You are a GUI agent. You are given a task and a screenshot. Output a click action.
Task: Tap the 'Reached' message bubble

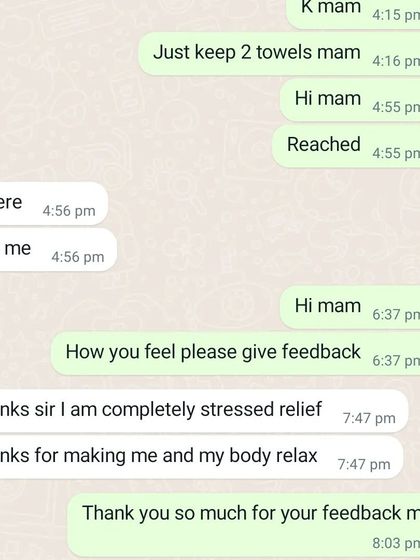346,146
